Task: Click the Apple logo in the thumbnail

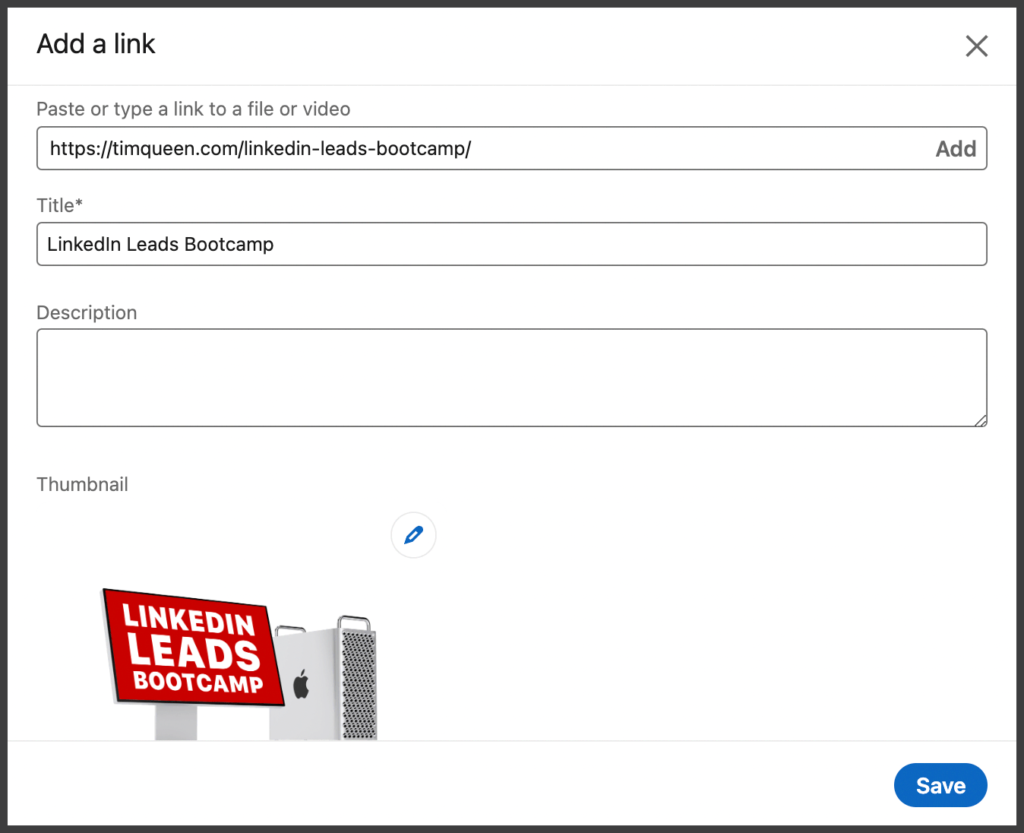Action: [301, 684]
